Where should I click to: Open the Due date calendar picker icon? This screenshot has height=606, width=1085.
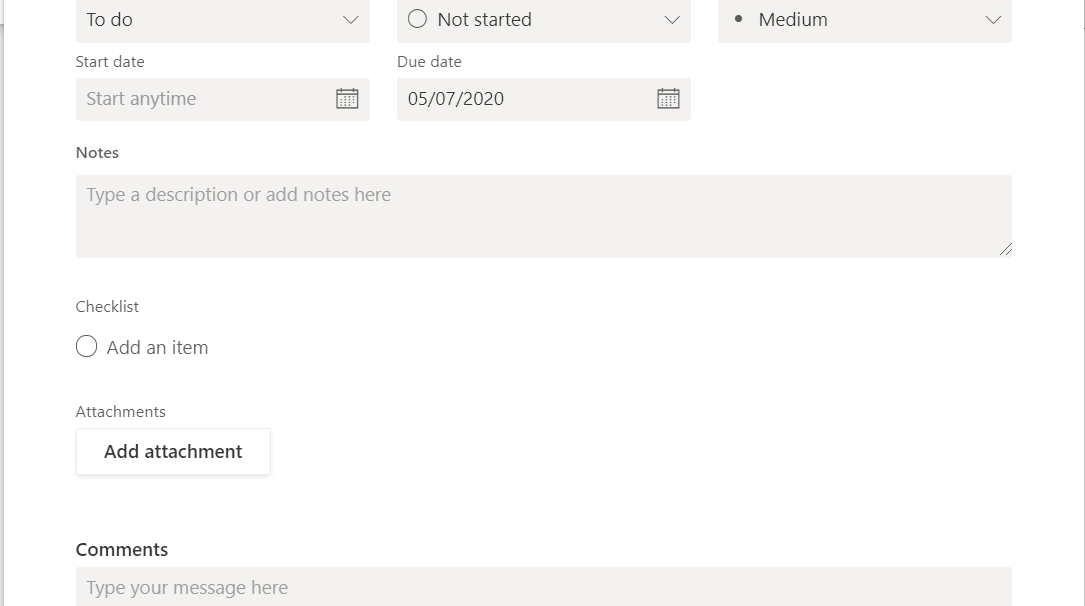coord(668,99)
